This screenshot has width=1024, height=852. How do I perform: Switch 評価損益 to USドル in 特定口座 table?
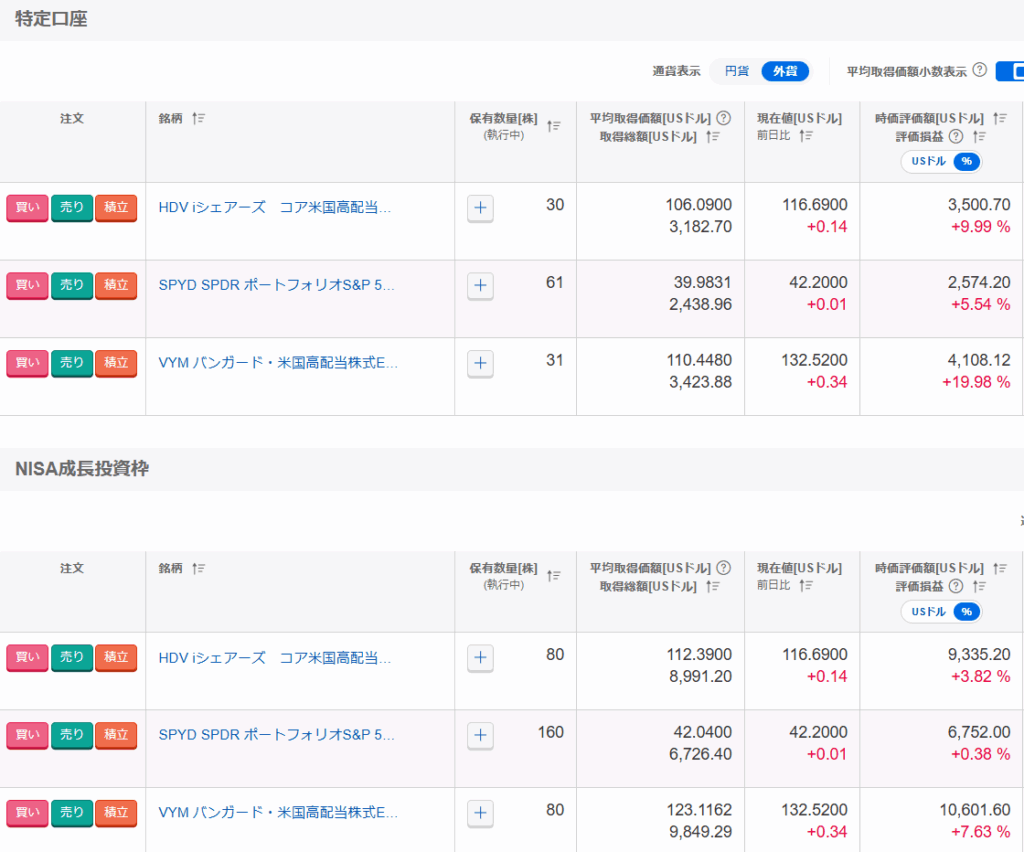(x=927, y=162)
